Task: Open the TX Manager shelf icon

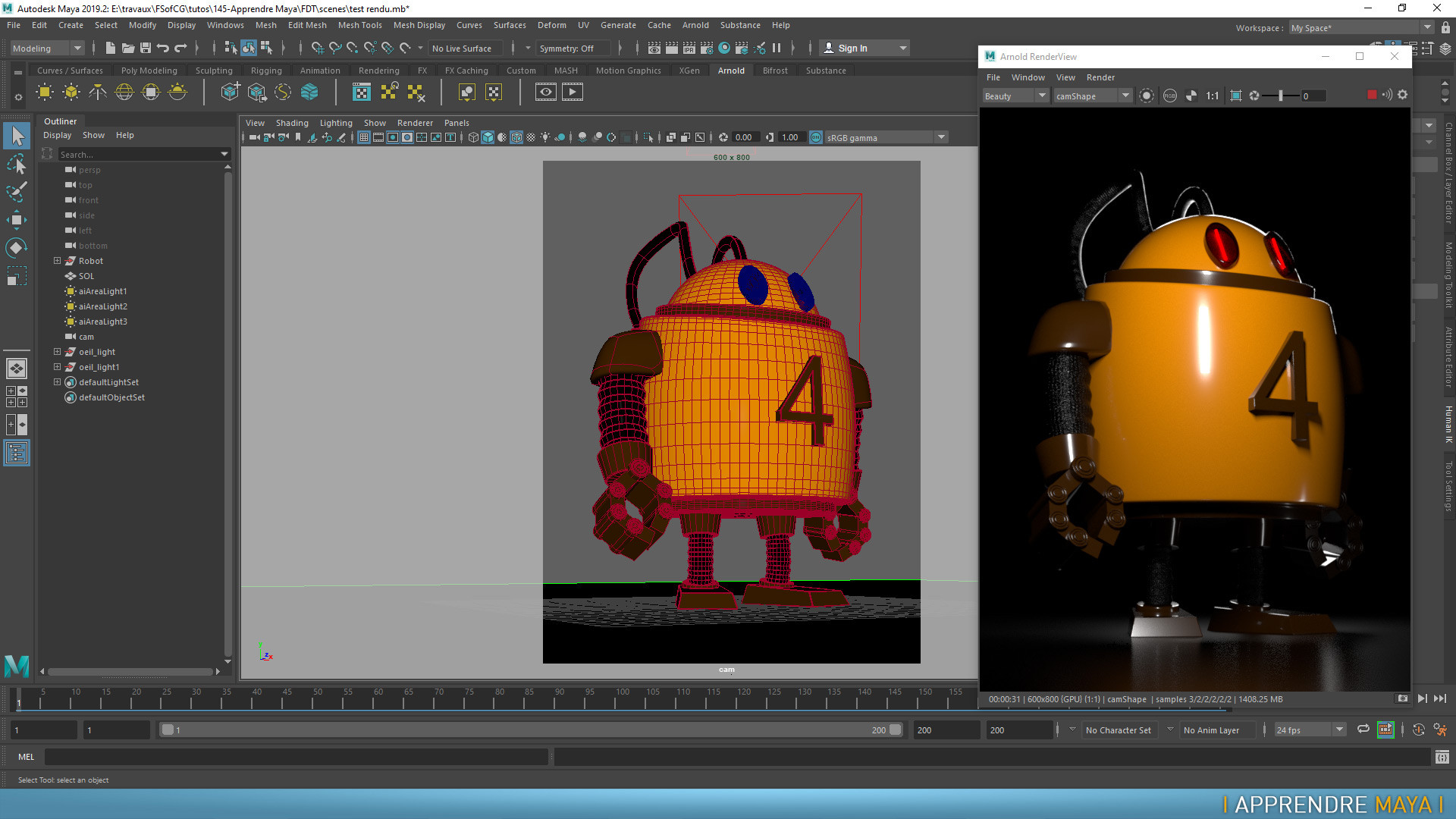Action: point(362,93)
